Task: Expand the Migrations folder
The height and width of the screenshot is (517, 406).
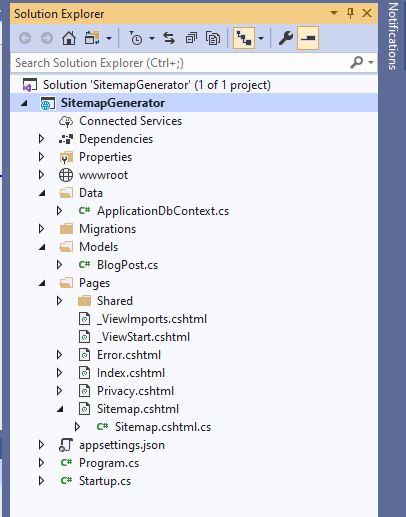Action: 41,229
